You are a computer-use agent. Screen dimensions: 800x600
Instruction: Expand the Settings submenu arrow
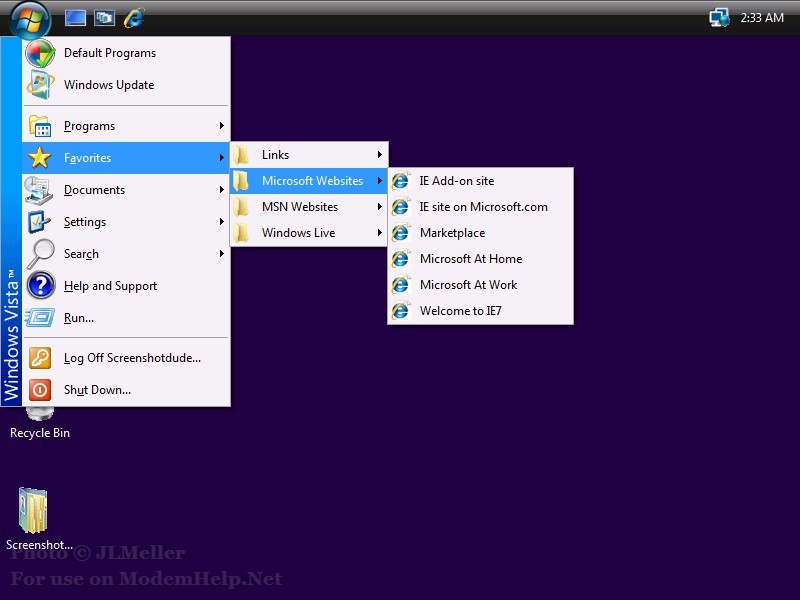click(221, 221)
